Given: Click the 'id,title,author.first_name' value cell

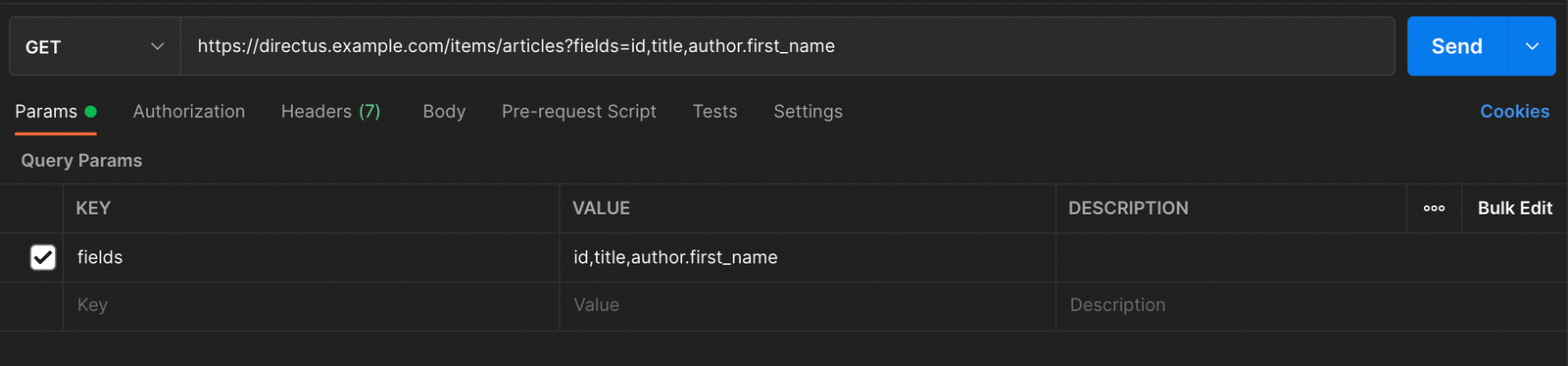Looking at the screenshot, I should pyautogui.click(x=808, y=257).
